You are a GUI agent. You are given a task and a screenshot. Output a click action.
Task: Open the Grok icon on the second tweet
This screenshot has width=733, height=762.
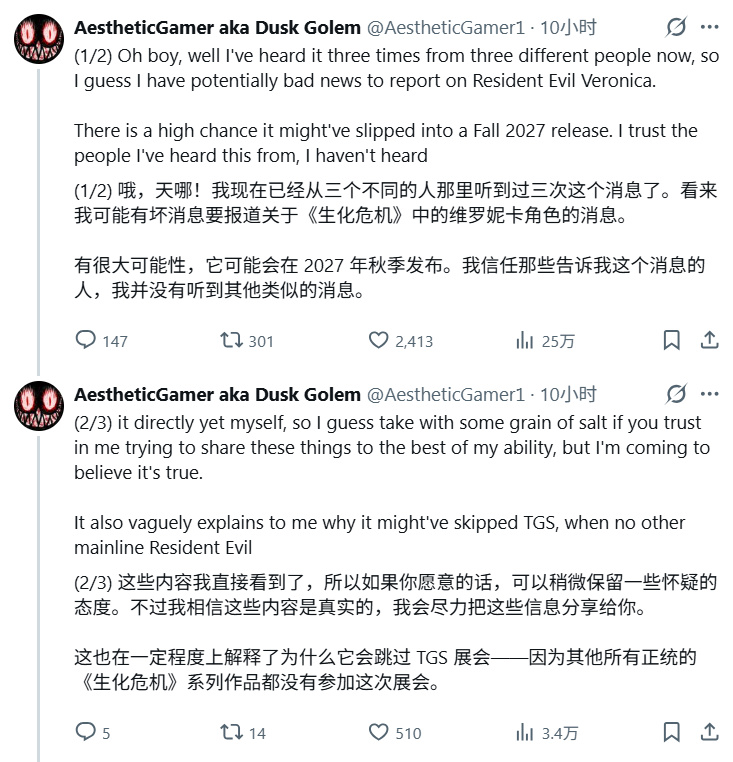click(676, 394)
